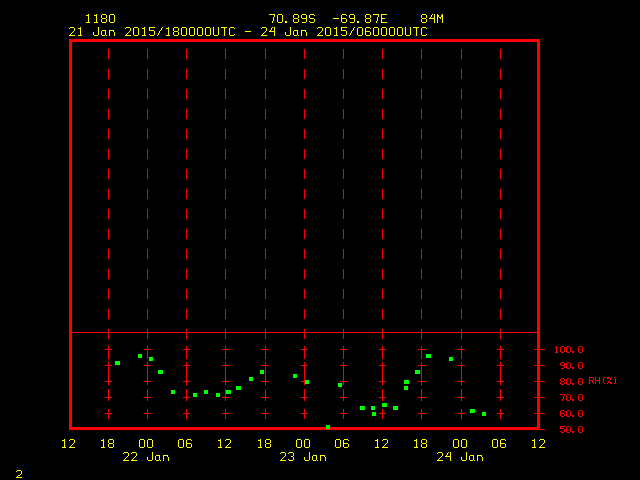The width and height of the screenshot is (640, 480).
Task: Click the start timestamp "21 Jan 2015/180000UTC"
Action: [x=152, y=32]
